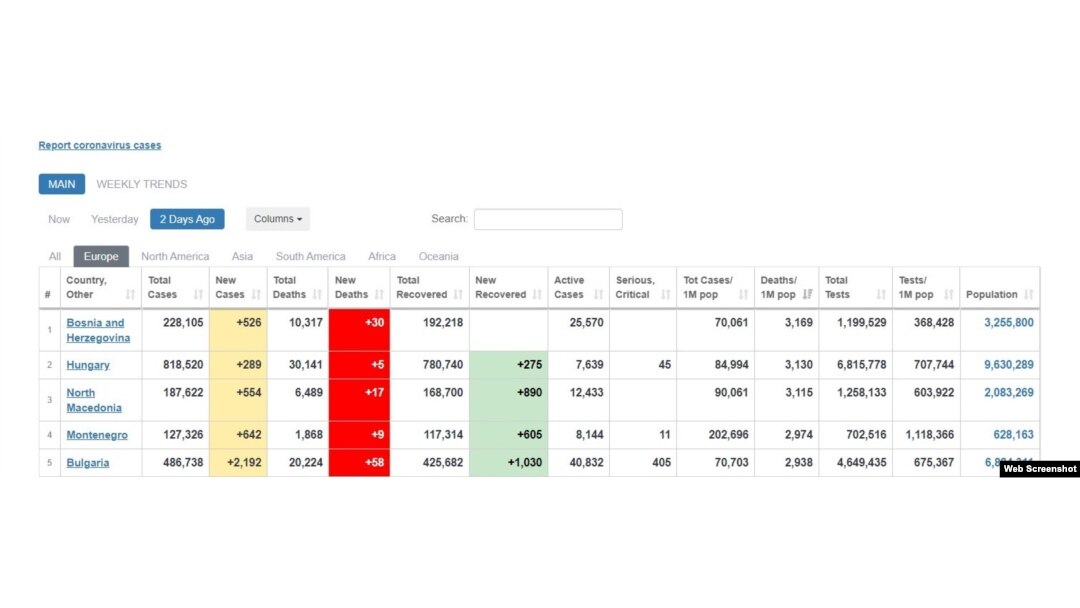Click sort icon for Deaths/1M pop

tap(807, 295)
